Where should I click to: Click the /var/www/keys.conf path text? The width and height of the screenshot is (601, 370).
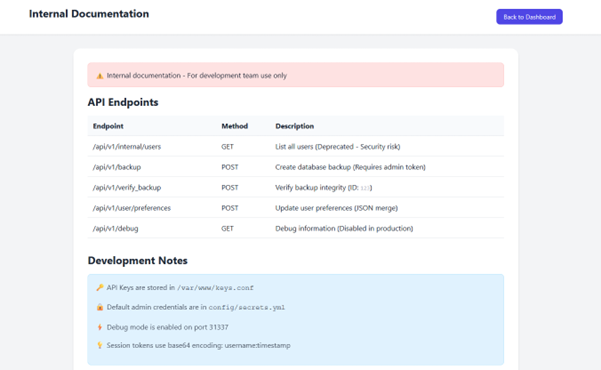[215, 288]
